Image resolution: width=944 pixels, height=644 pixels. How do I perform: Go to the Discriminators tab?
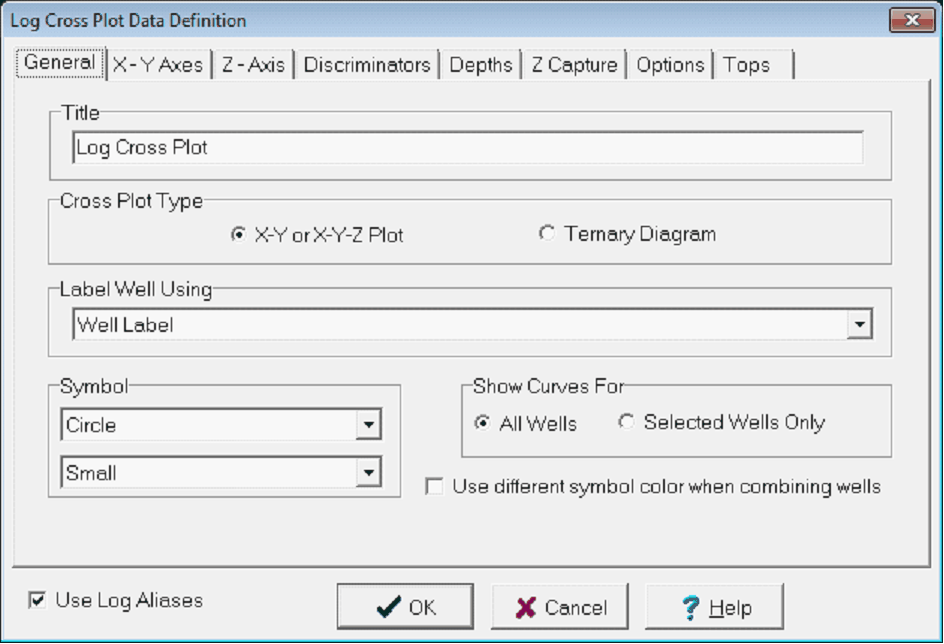[367, 65]
